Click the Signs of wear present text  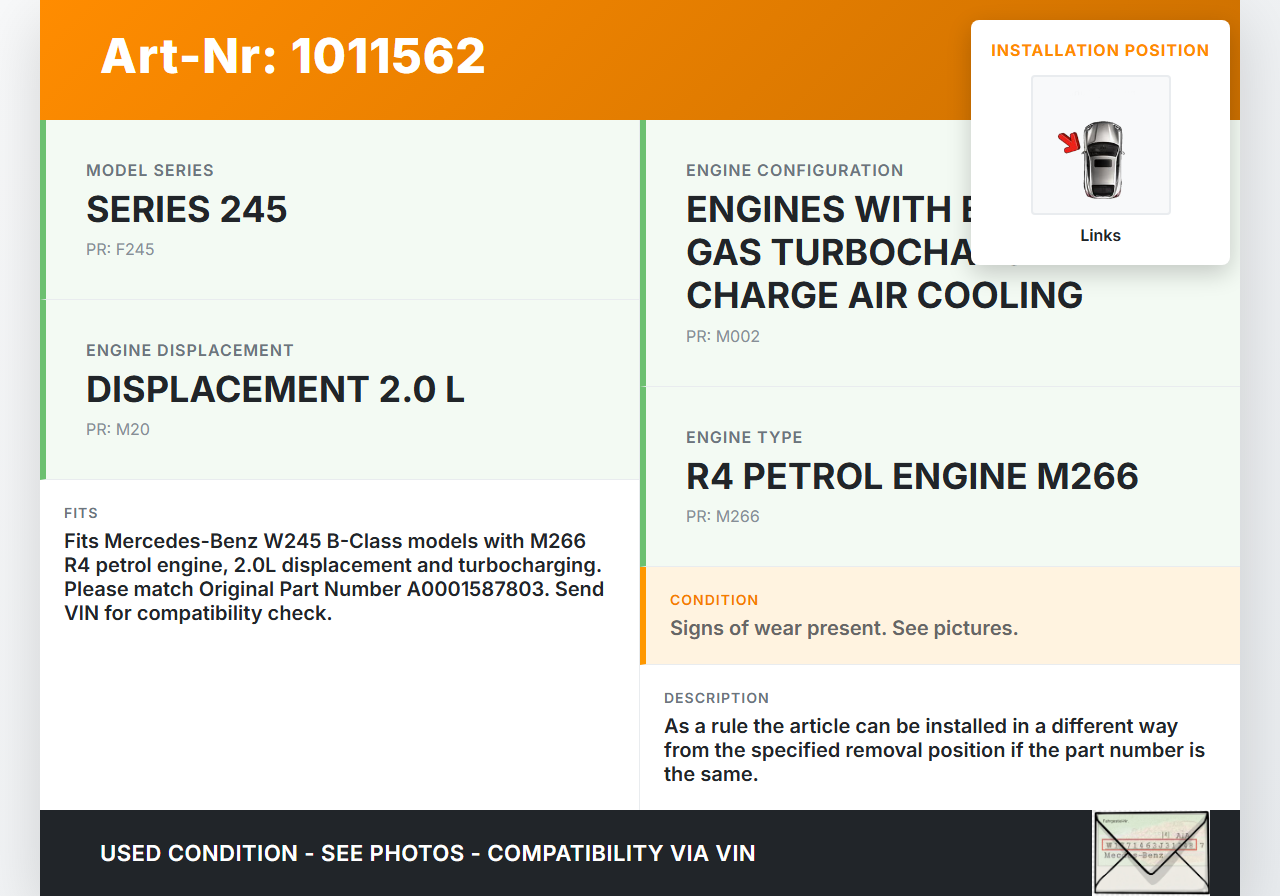tap(843, 628)
